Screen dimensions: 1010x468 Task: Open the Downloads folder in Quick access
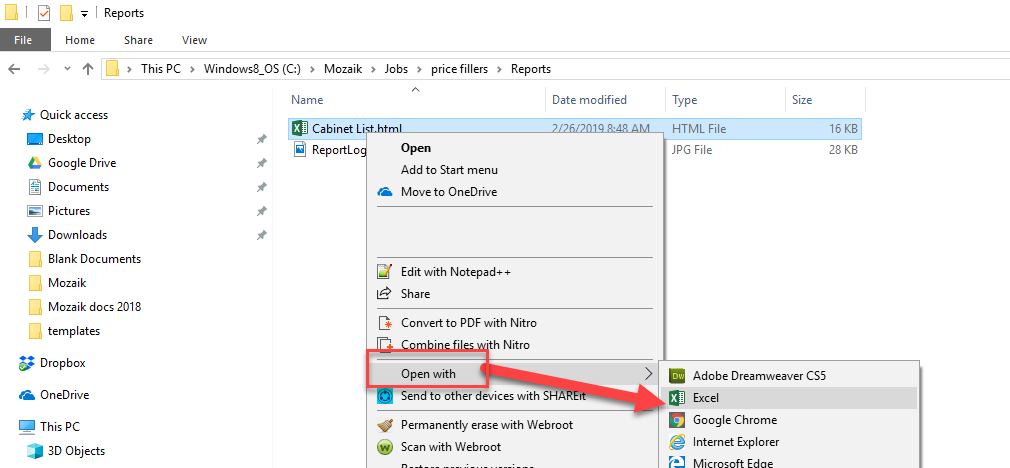77,235
